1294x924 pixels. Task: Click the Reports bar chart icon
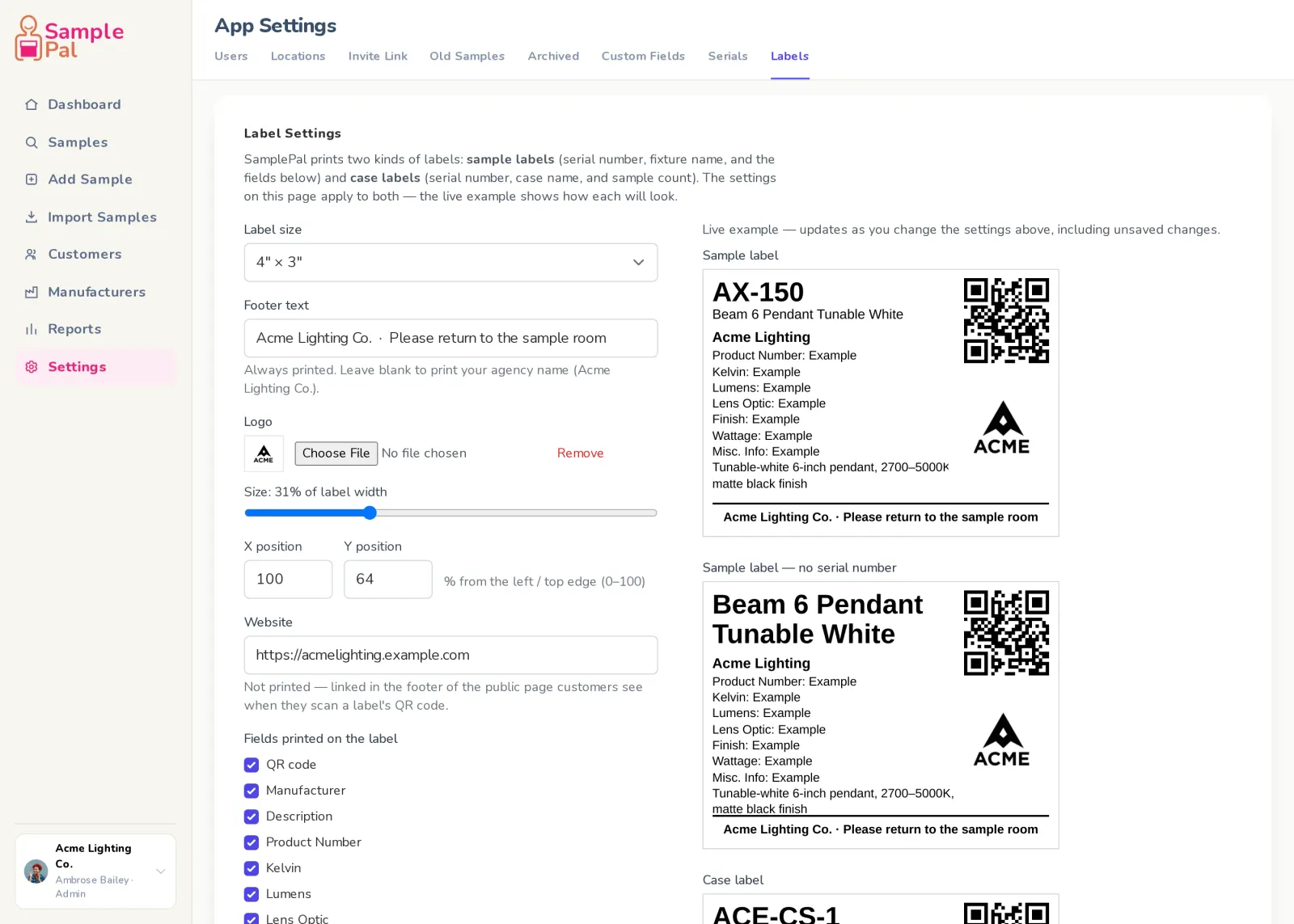pos(32,329)
